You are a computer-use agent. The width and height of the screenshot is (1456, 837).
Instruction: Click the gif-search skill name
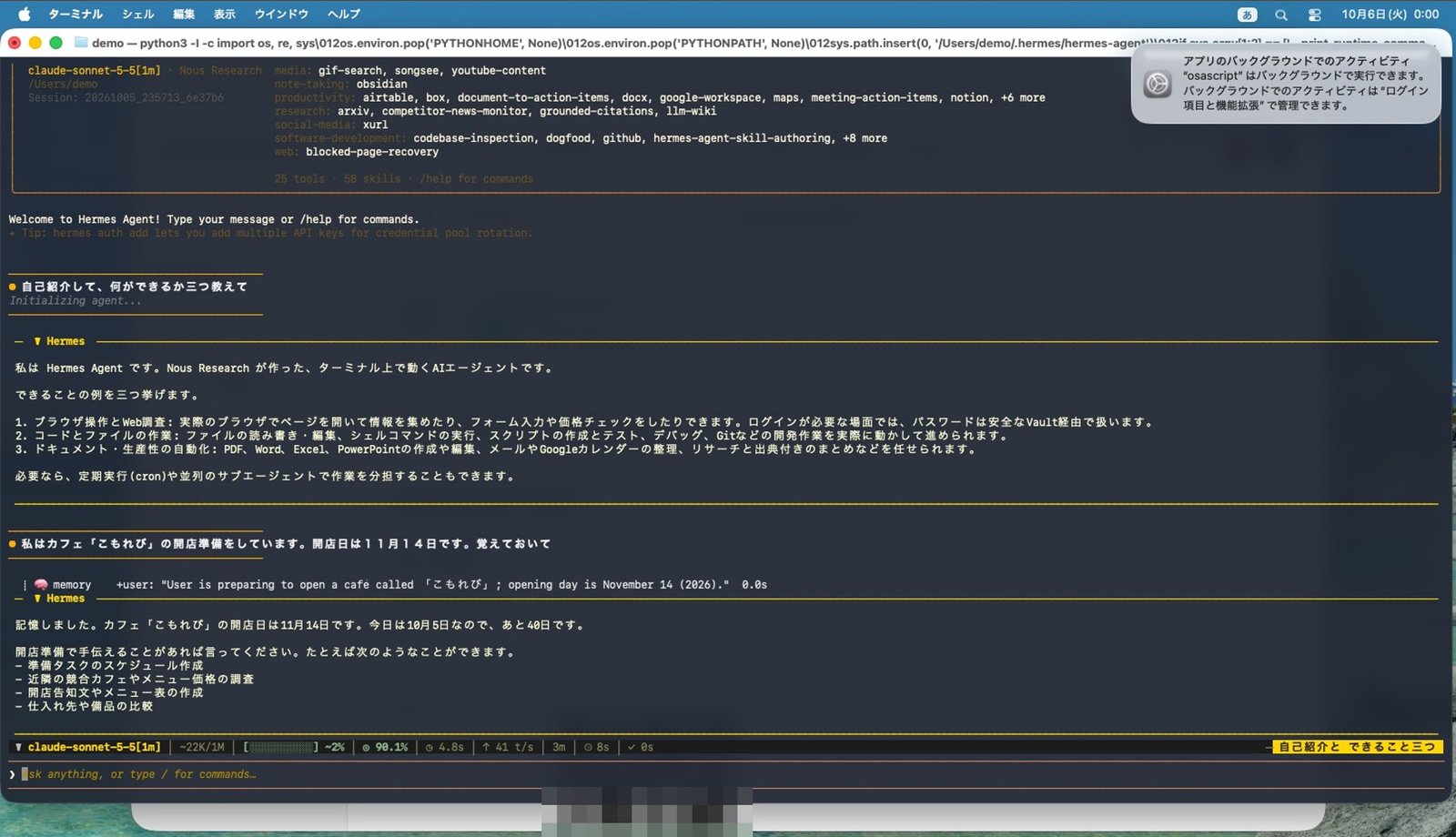350,70
